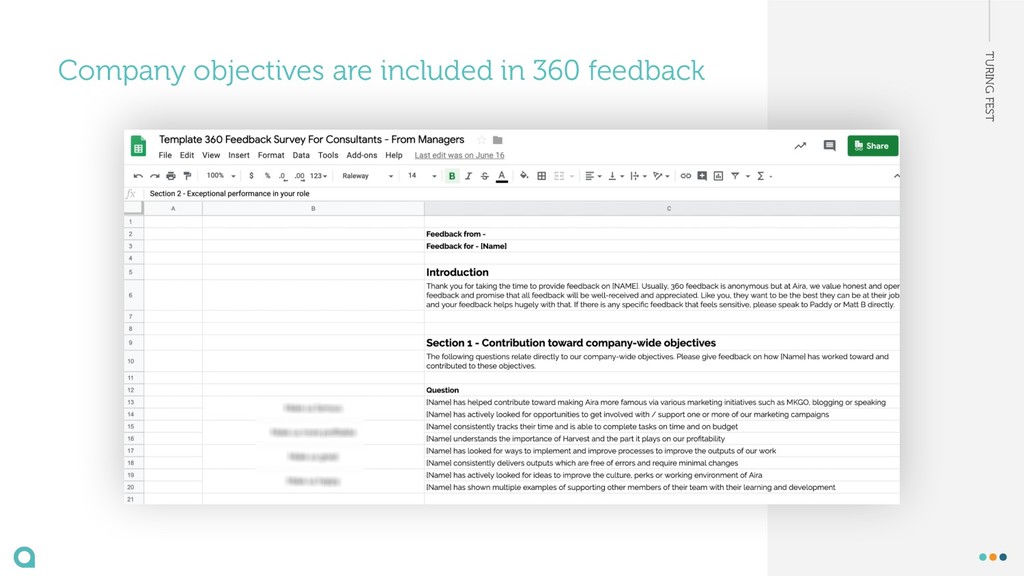Select the 'Section 1 - Contribution toward company-wide objectives' cell
1024x576 pixels.
[662, 343]
